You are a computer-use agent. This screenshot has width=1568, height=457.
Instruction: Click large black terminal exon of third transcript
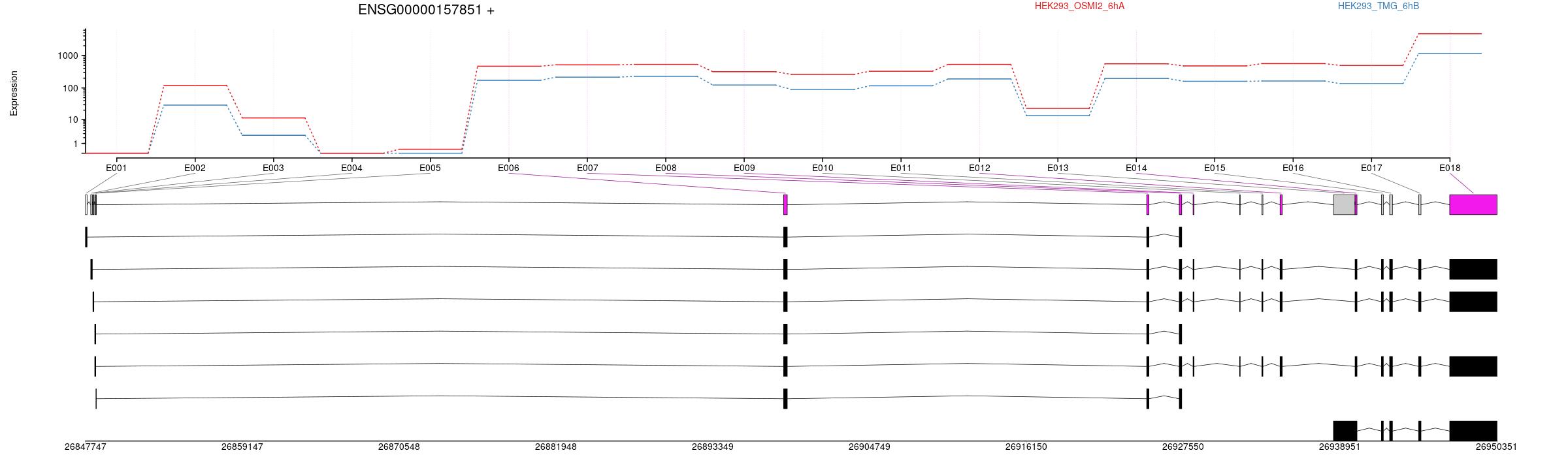[x=1473, y=302]
